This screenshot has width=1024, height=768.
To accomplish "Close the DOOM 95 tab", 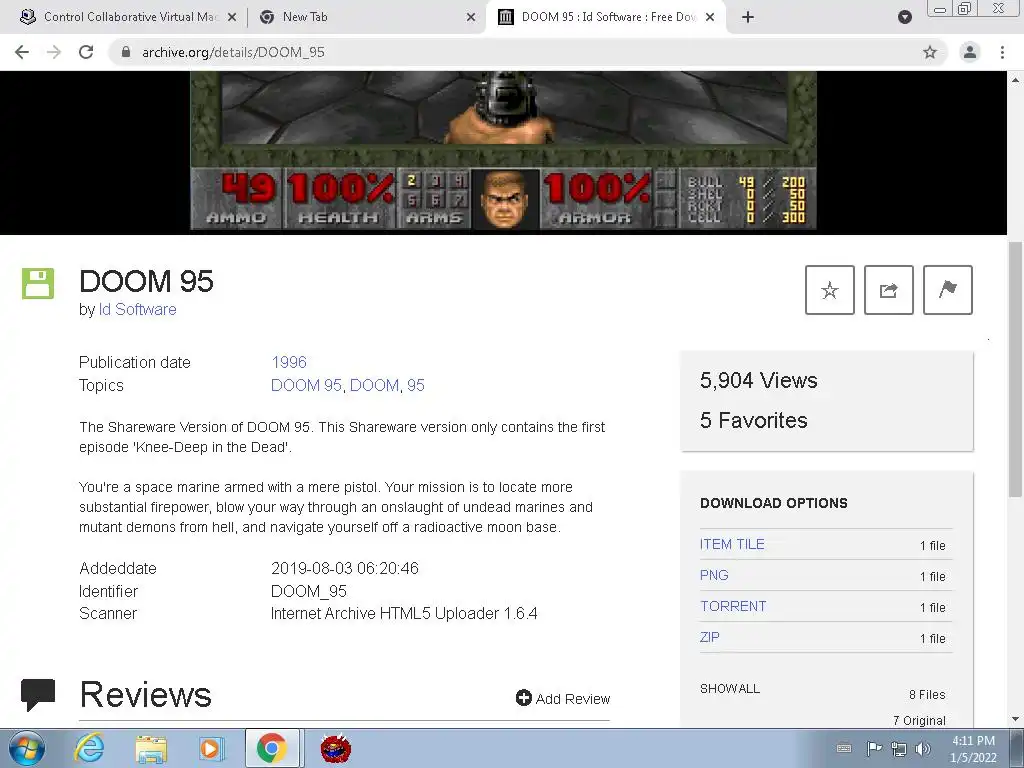I will [711, 17].
